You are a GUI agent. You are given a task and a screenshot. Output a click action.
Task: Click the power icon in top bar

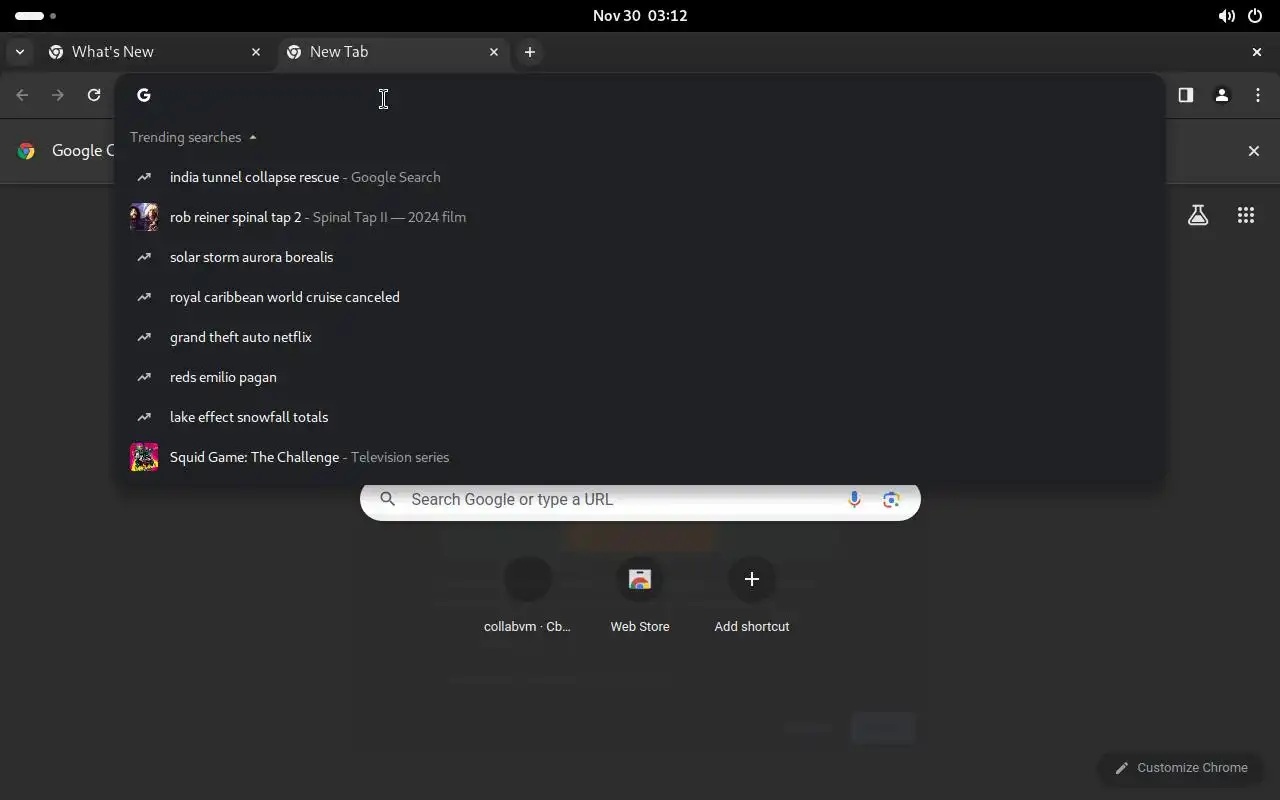(1255, 16)
